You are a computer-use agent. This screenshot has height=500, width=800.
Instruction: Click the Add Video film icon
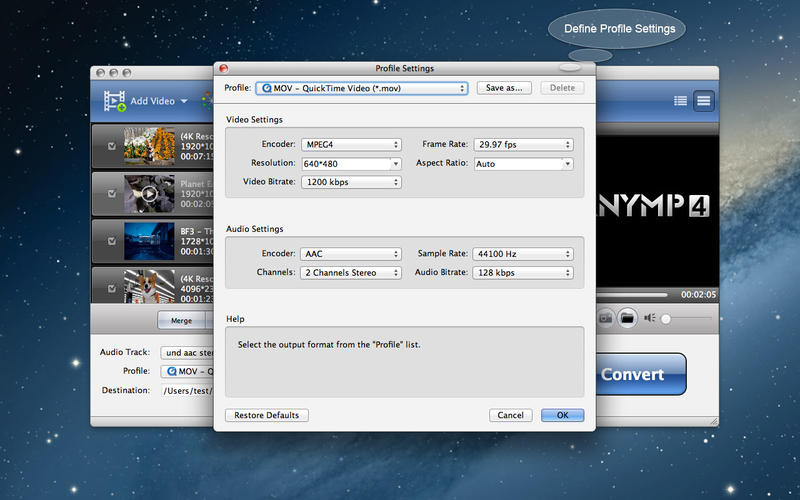[x=114, y=100]
